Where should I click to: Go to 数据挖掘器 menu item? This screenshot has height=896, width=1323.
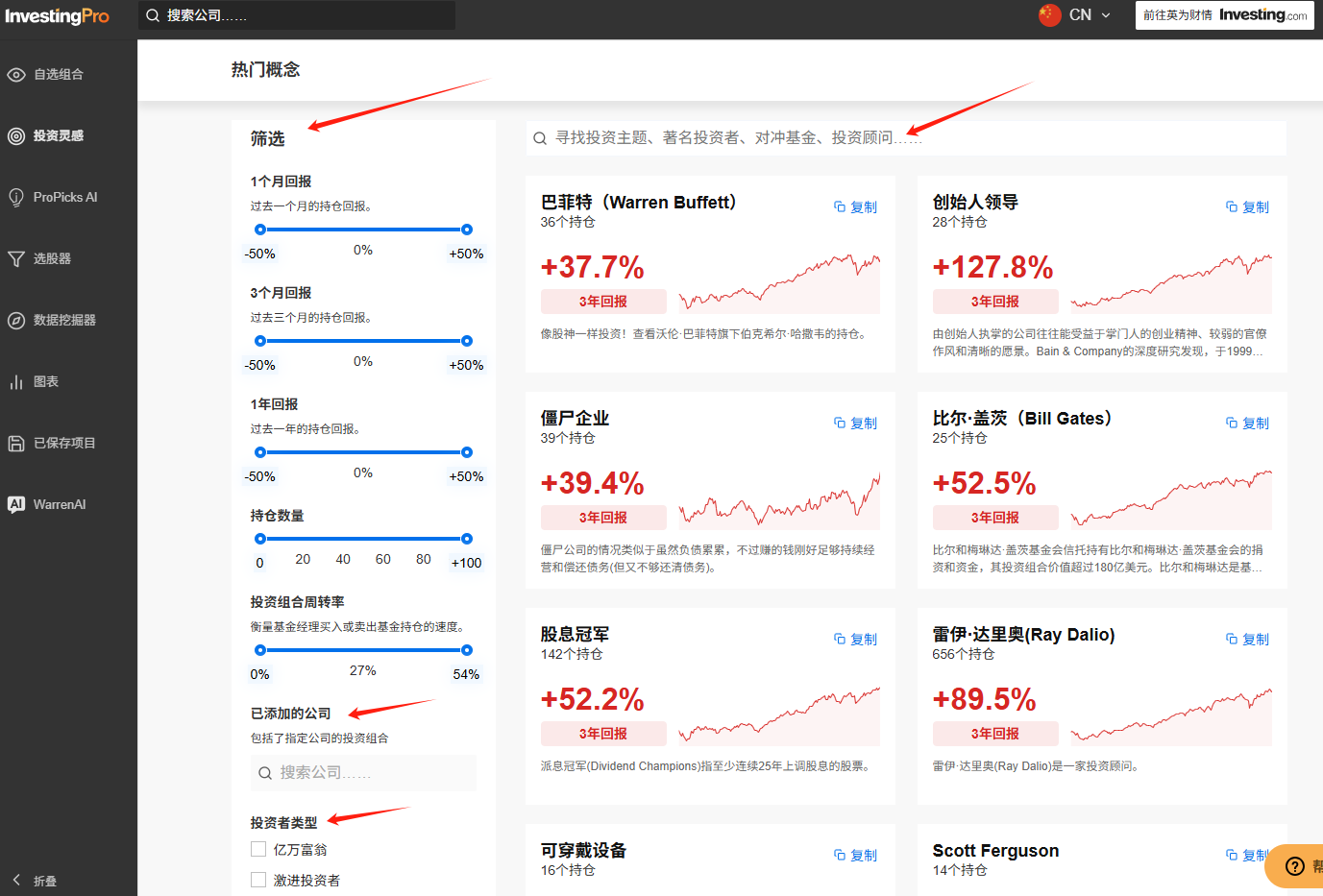click(64, 320)
